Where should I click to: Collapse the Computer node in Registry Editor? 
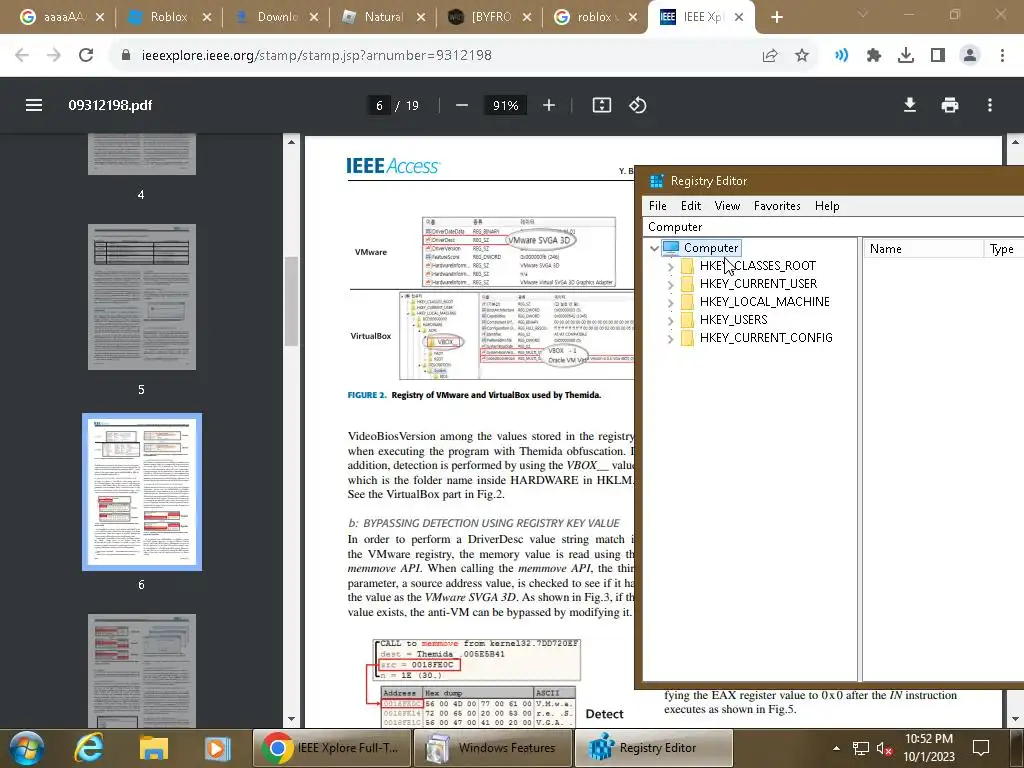pos(654,248)
